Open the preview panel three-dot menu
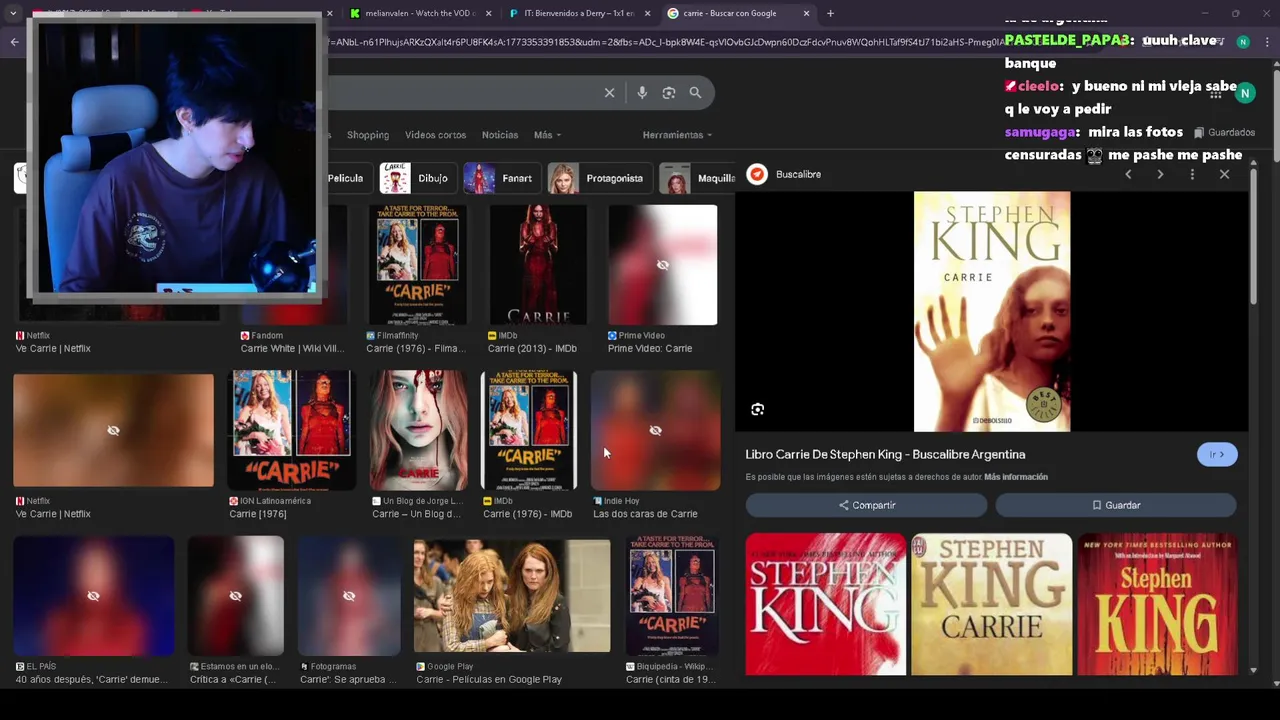Image resolution: width=1280 pixels, height=720 pixels. tap(1192, 174)
